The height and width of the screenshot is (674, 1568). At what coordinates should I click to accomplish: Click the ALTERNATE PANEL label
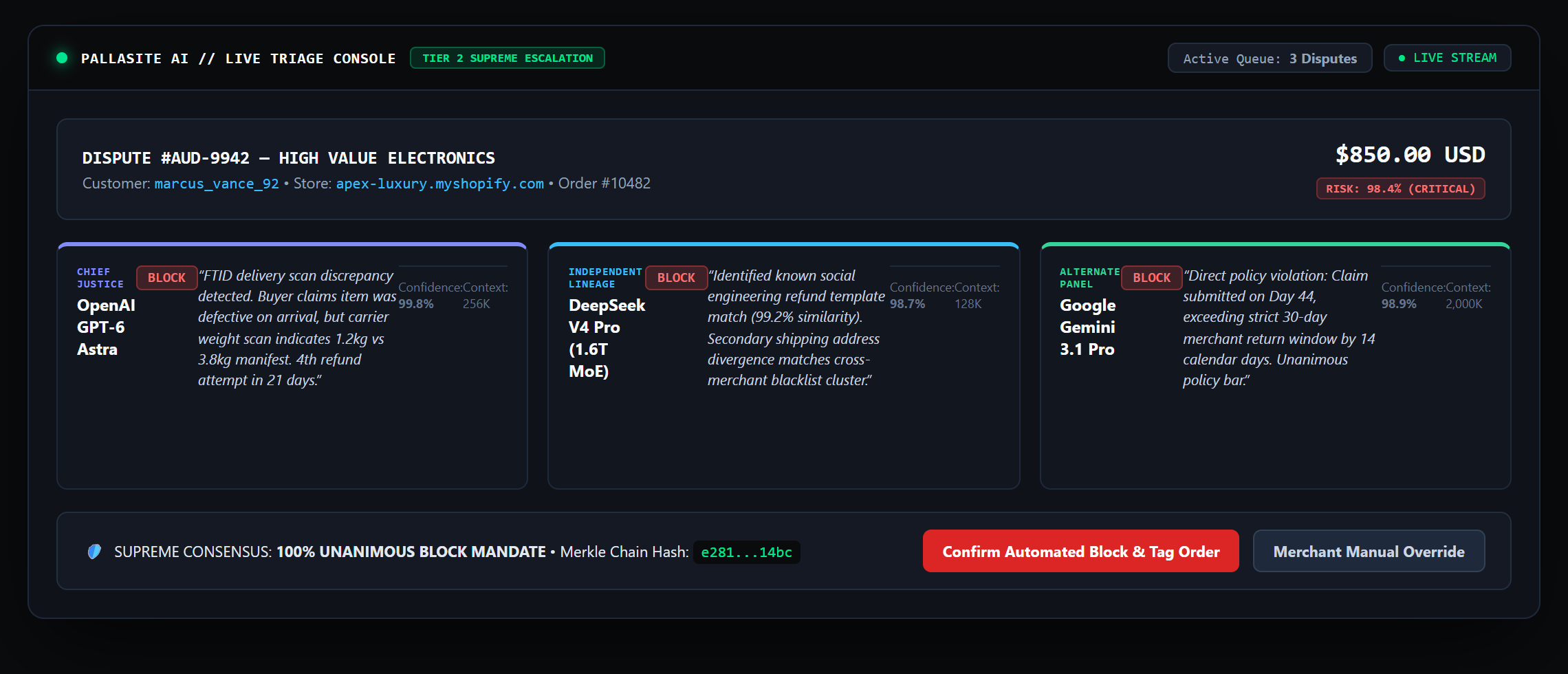[1089, 278]
